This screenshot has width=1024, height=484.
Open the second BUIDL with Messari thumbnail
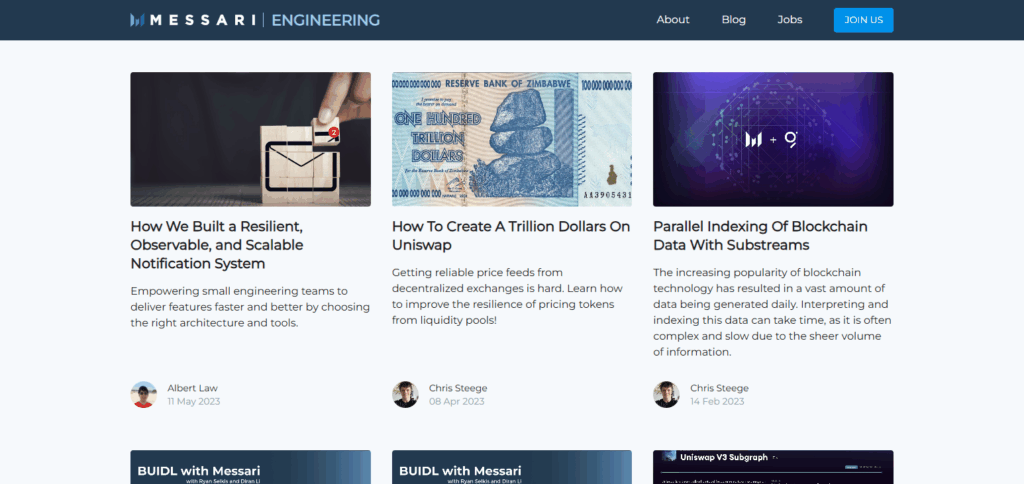tap(512, 467)
